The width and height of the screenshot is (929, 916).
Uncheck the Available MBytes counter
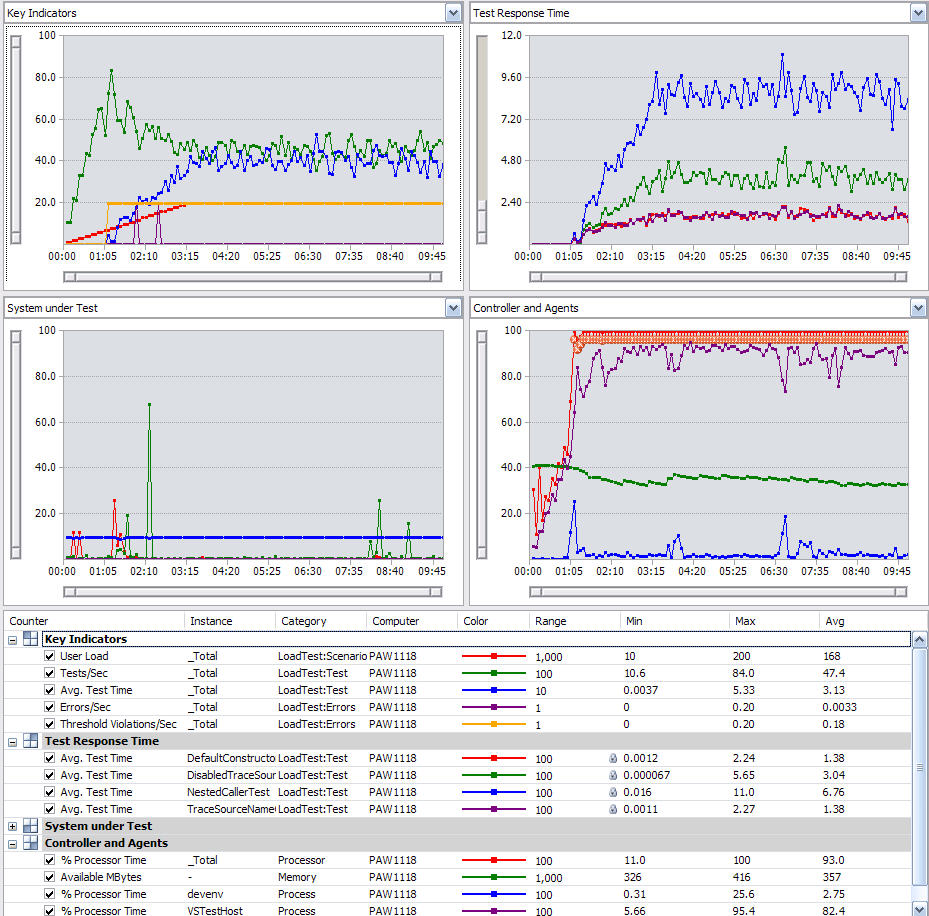tap(50, 877)
